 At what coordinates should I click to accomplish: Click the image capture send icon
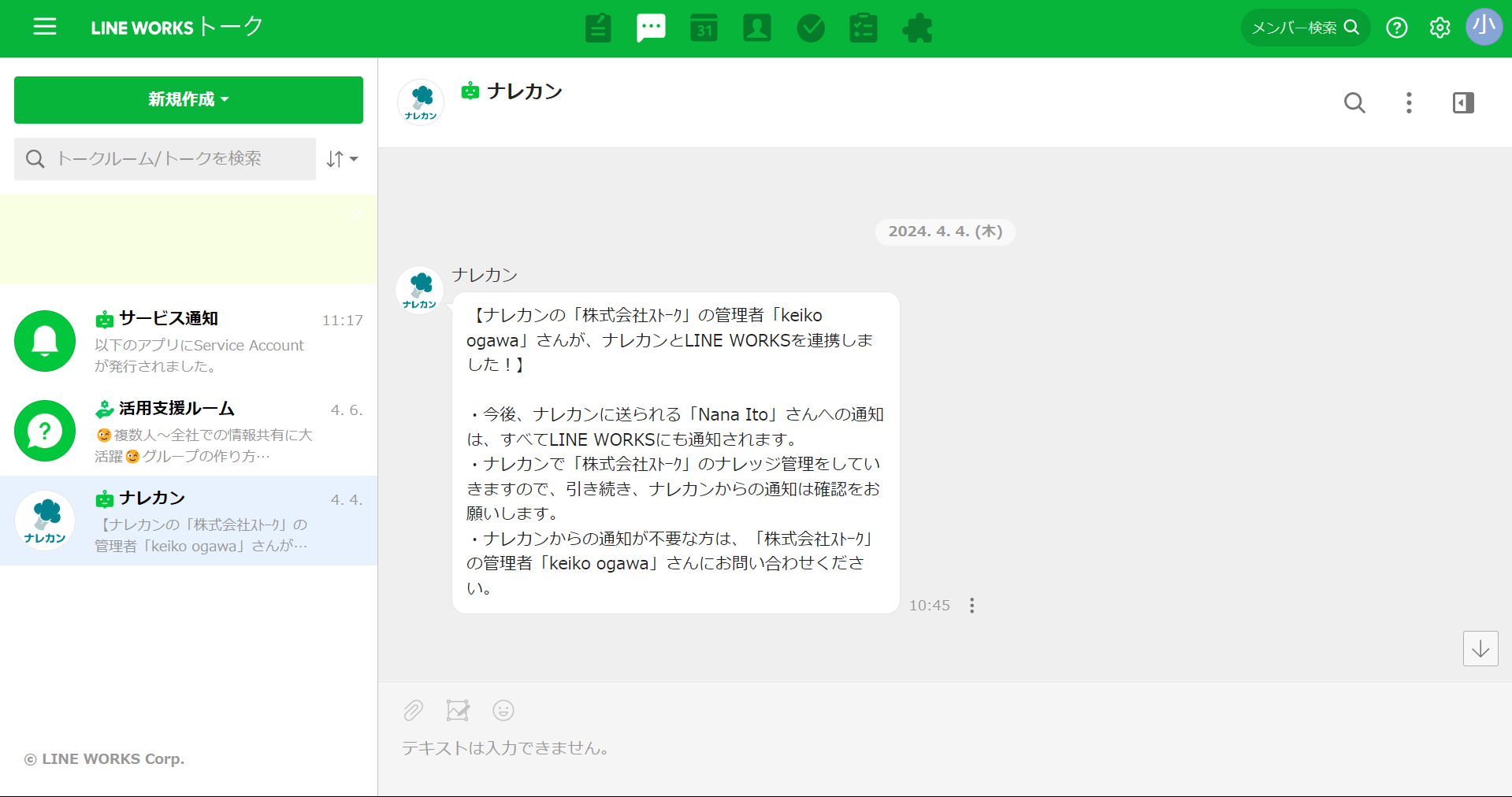[x=458, y=710]
